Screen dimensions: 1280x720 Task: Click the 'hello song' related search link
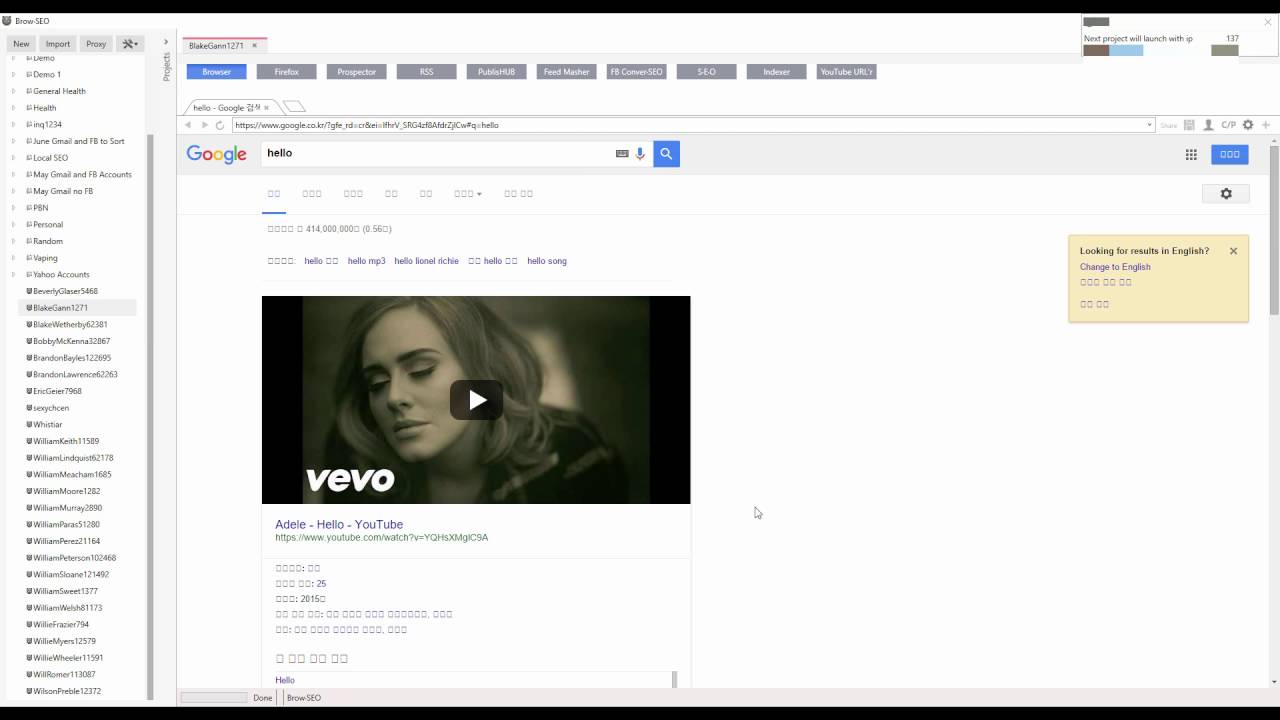(x=547, y=261)
